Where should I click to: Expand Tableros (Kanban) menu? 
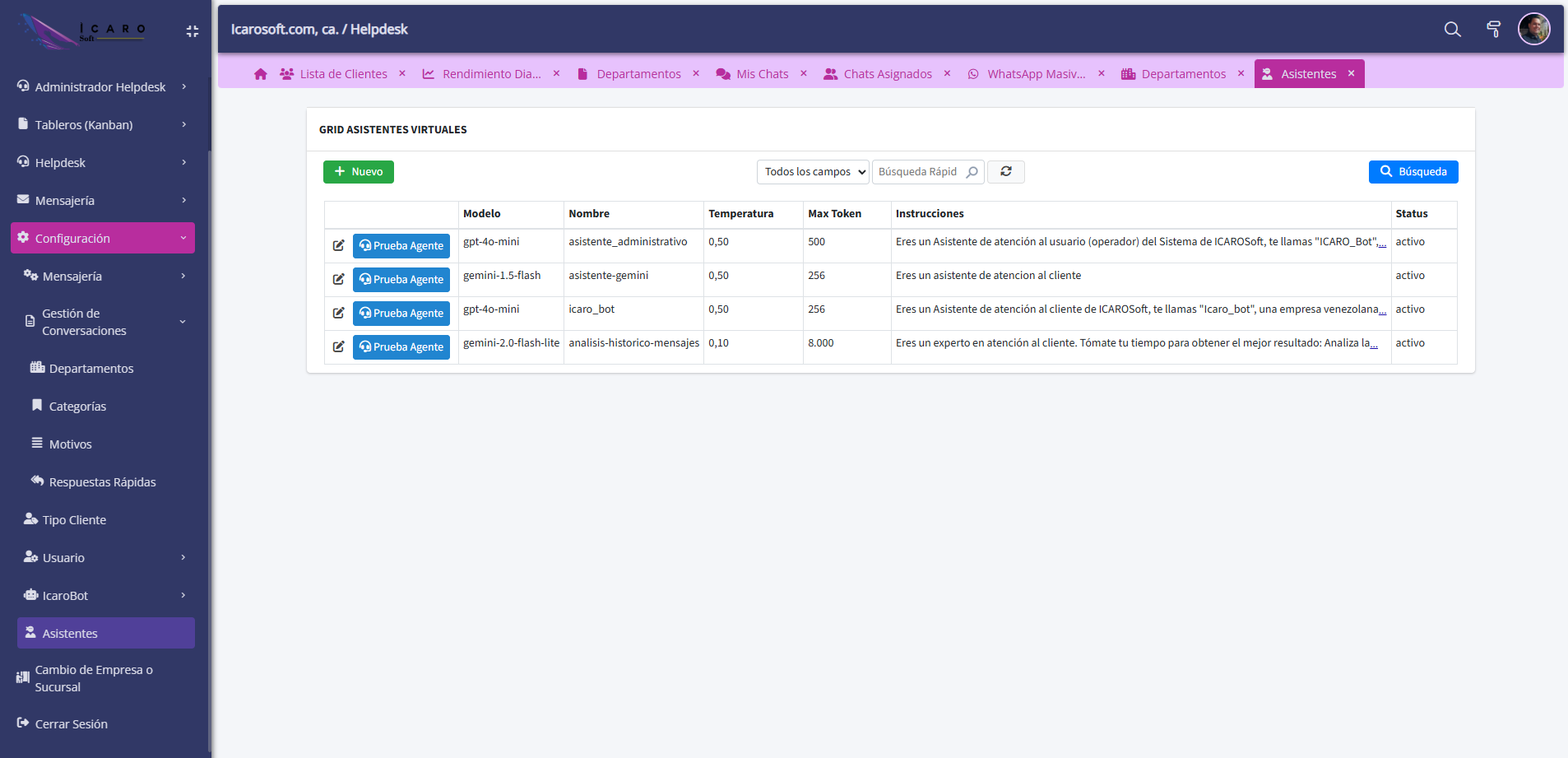[103, 124]
